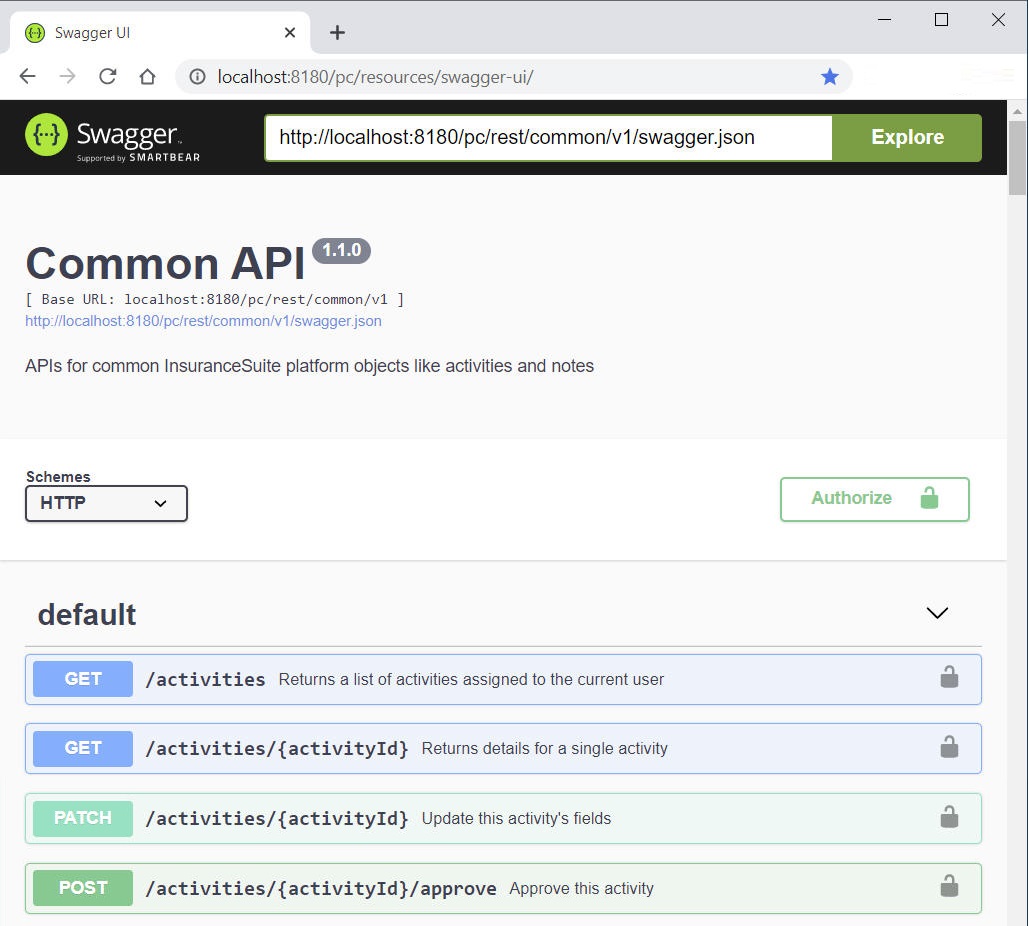Click the bookmark star in the address bar
The width and height of the screenshot is (1029, 926).
(830, 75)
